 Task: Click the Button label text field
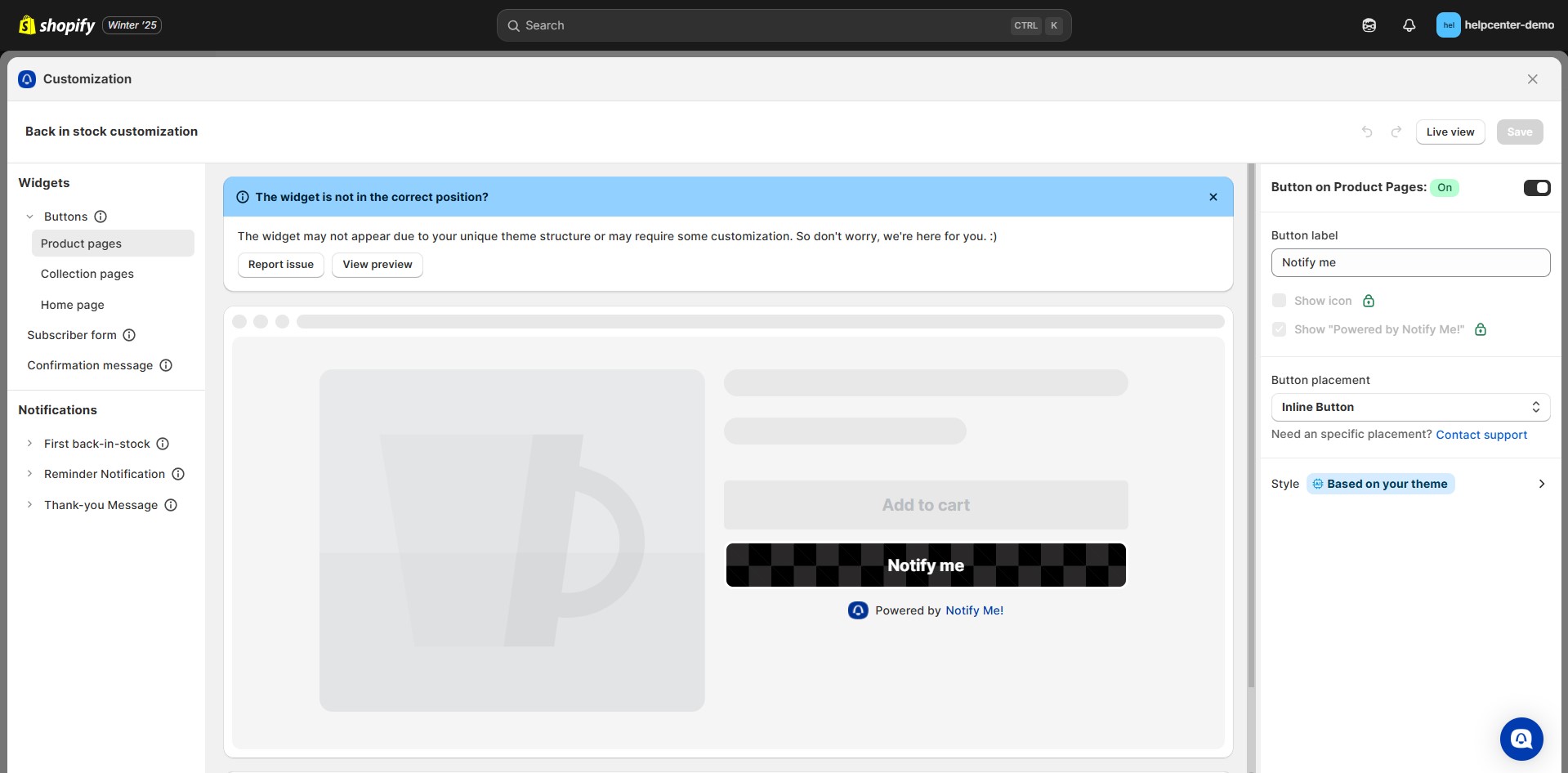(x=1410, y=262)
